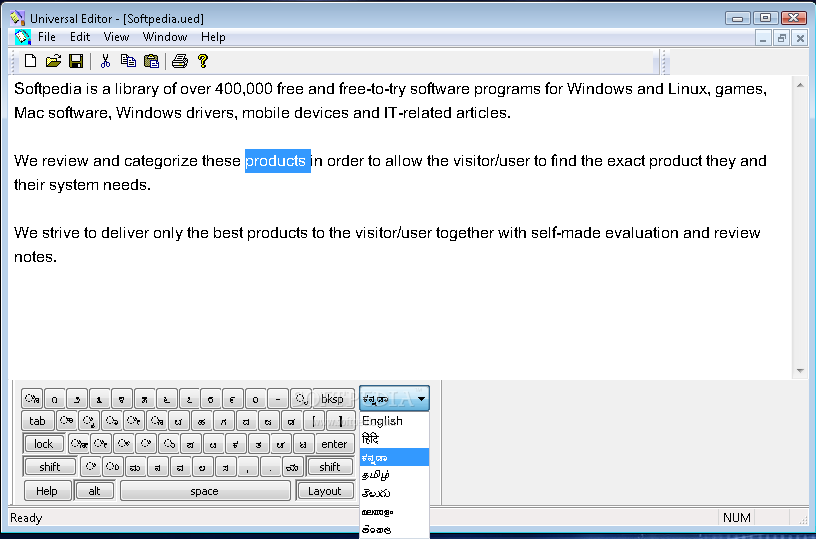Click the New document toolbar icon
Image resolution: width=816 pixels, height=539 pixels.
coord(31,61)
